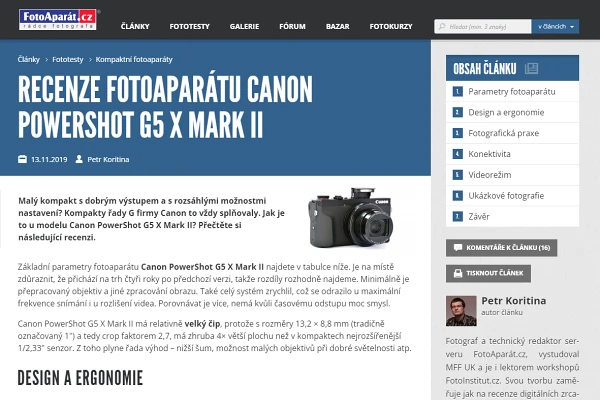Click the 'autor článku' caption
Image resolution: width=600 pixels, height=400 pixels.
coord(502,312)
